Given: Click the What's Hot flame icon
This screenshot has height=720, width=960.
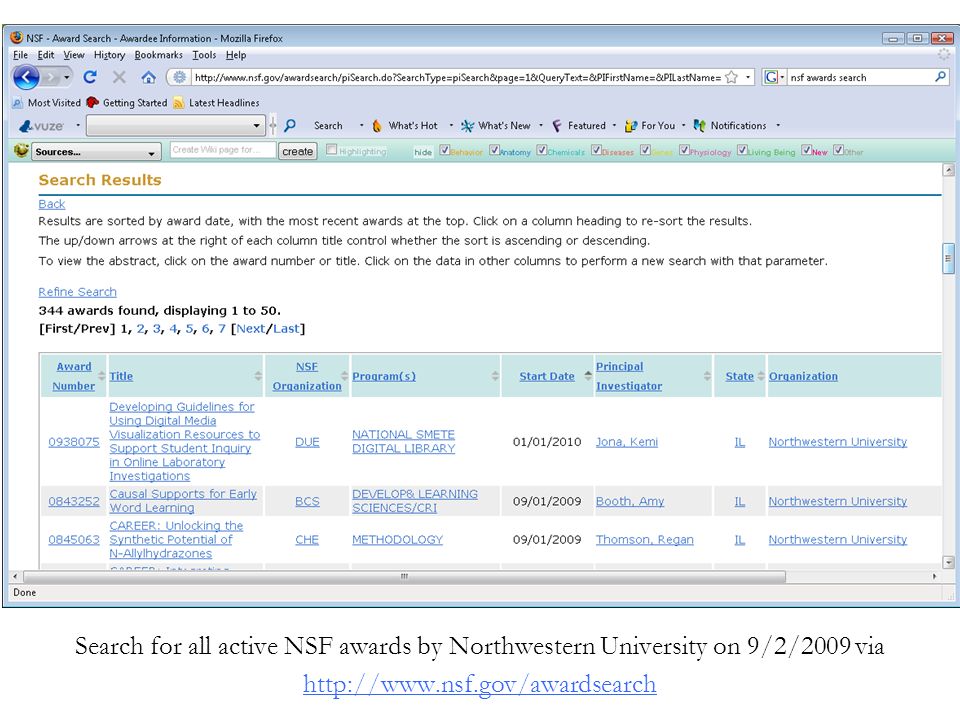Looking at the screenshot, I should click(x=377, y=126).
